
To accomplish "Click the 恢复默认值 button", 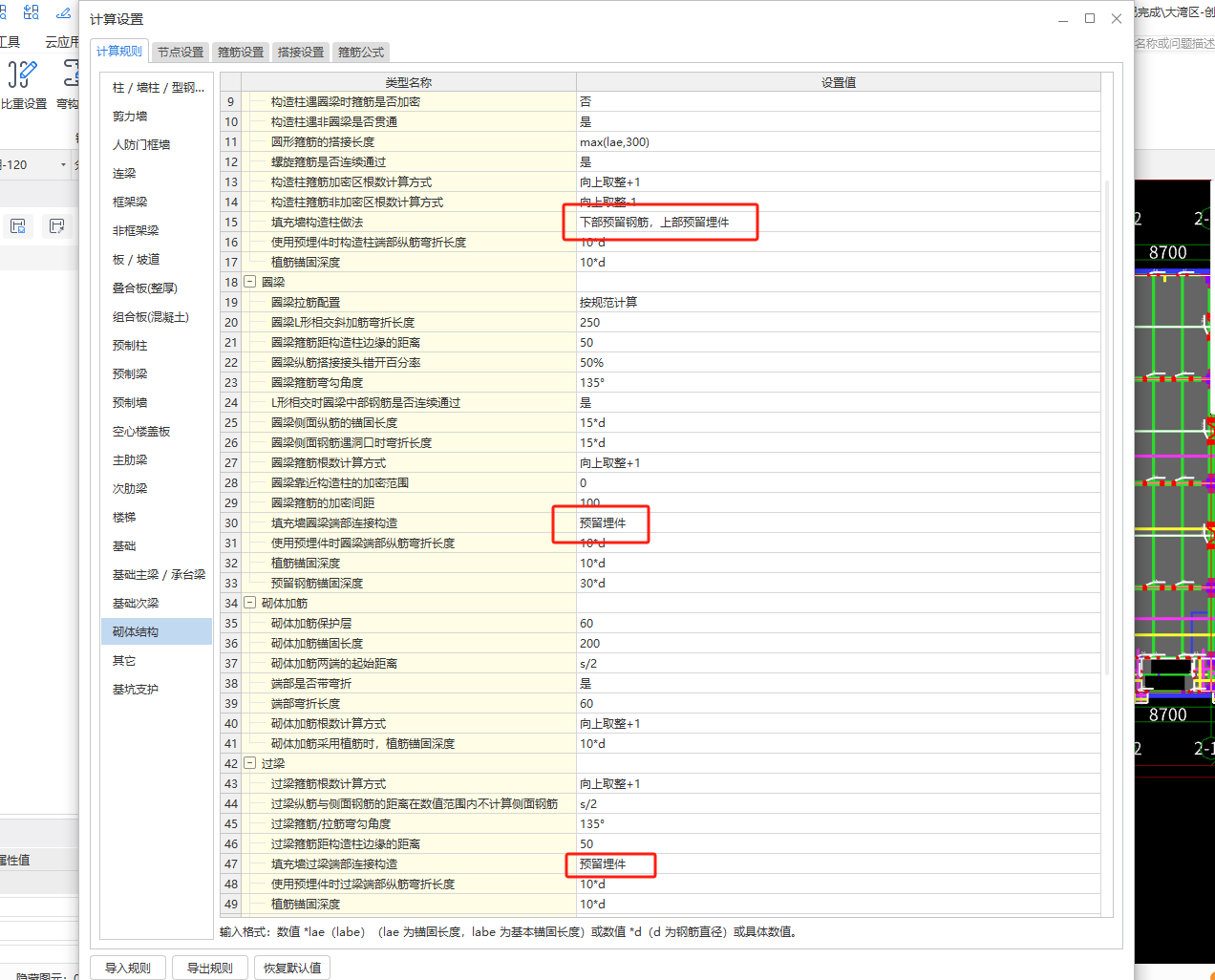I will coord(292,968).
